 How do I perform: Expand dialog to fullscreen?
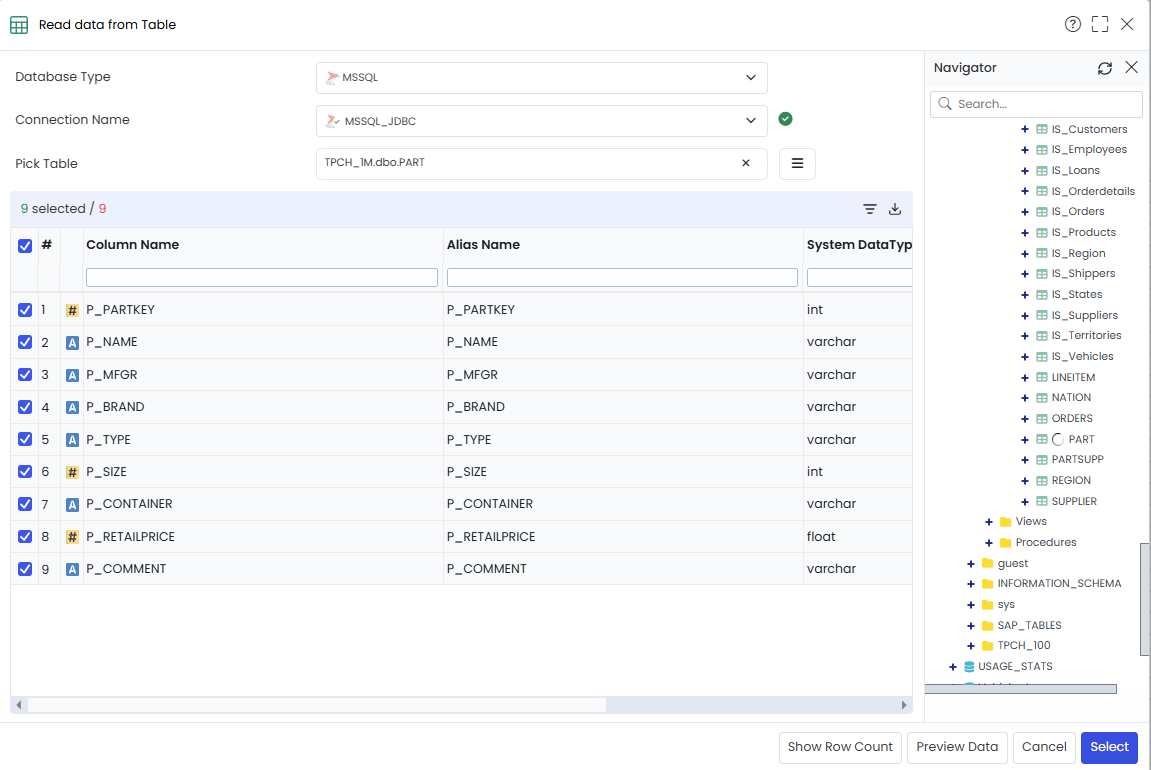pos(1100,24)
